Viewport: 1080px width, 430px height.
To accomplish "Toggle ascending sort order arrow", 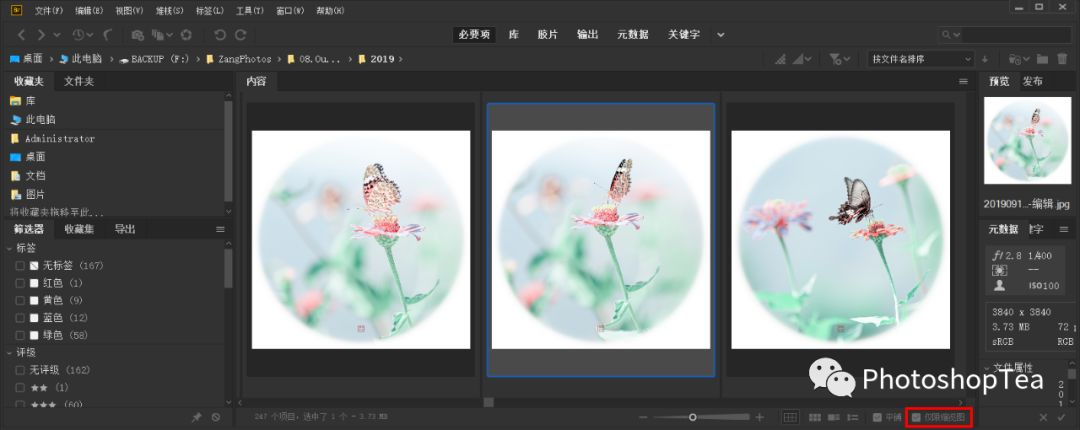I will (x=985, y=59).
